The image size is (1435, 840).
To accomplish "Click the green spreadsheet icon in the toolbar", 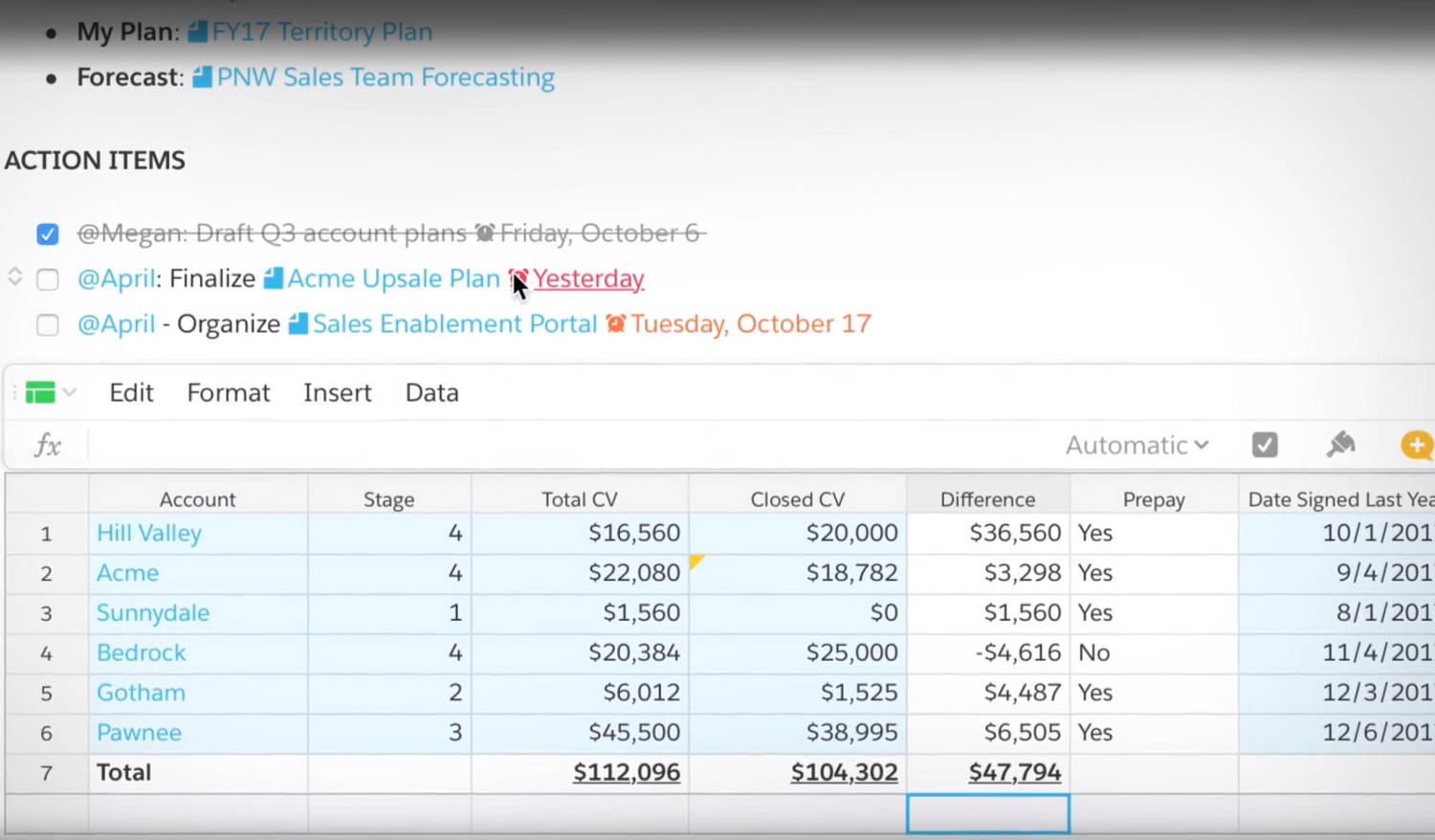I will pyautogui.click(x=40, y=392).
